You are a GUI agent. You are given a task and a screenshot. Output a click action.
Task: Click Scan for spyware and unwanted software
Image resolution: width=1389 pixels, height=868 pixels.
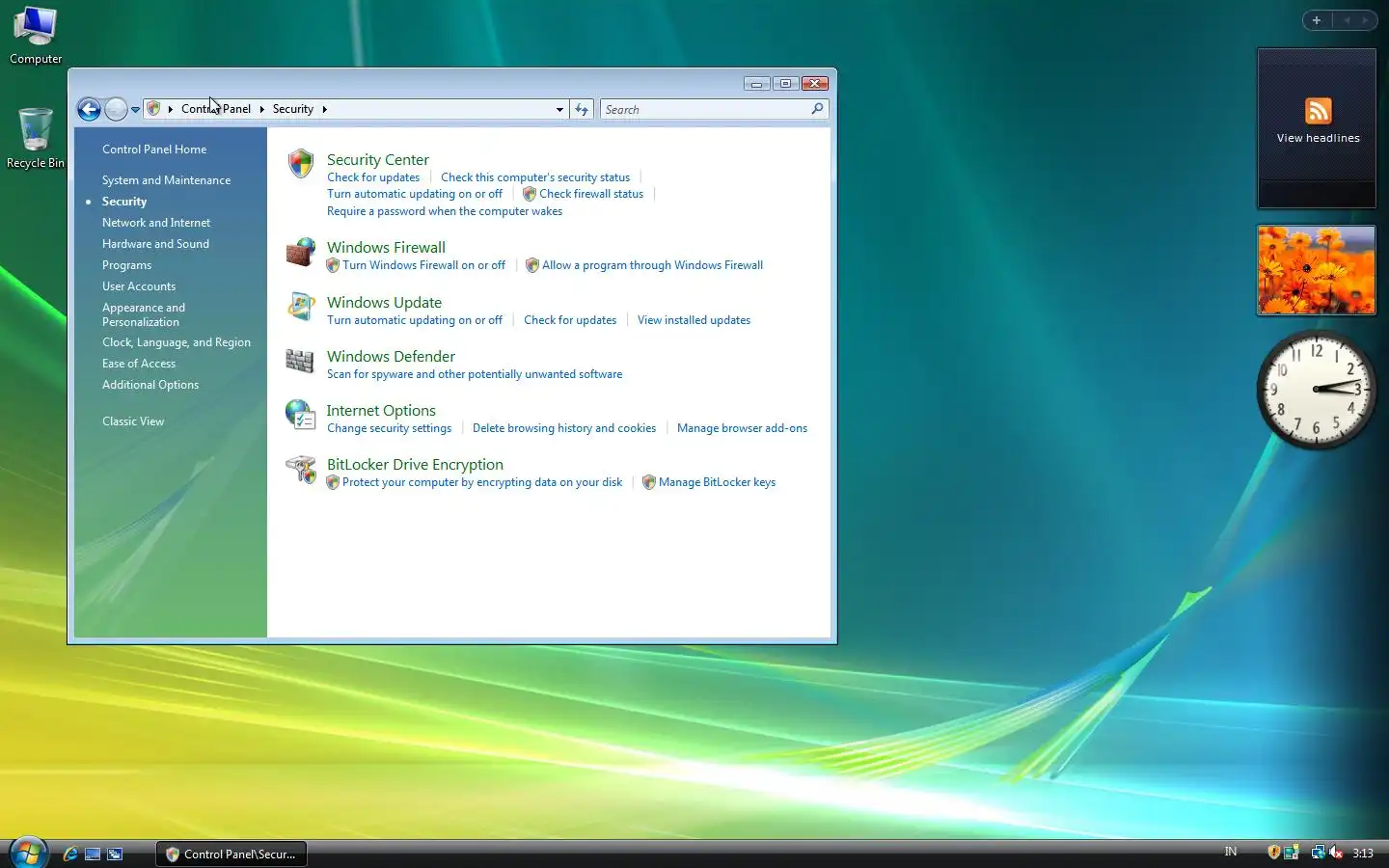click(x=475, y=374)
